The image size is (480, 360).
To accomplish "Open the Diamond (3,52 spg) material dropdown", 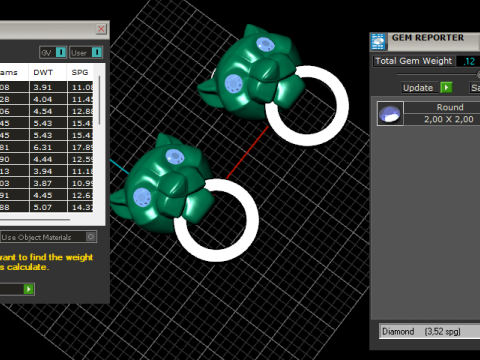I will 430,331.
